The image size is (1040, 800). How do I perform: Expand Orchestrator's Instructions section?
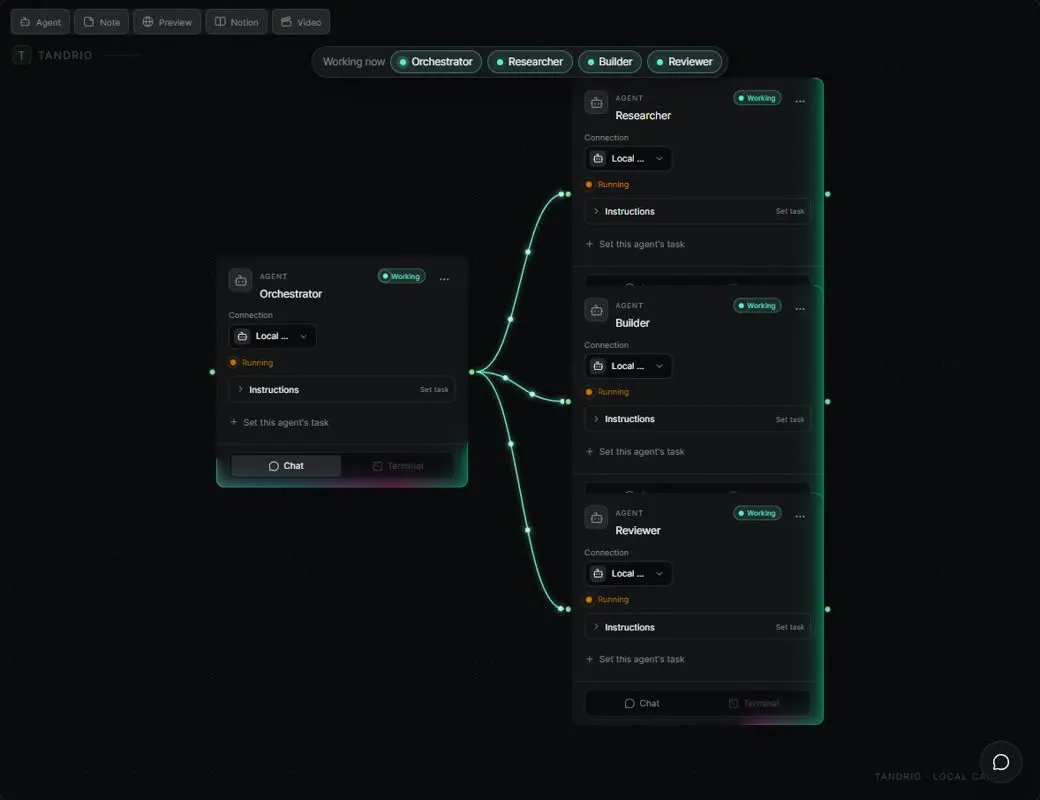(x=342, y=389)
